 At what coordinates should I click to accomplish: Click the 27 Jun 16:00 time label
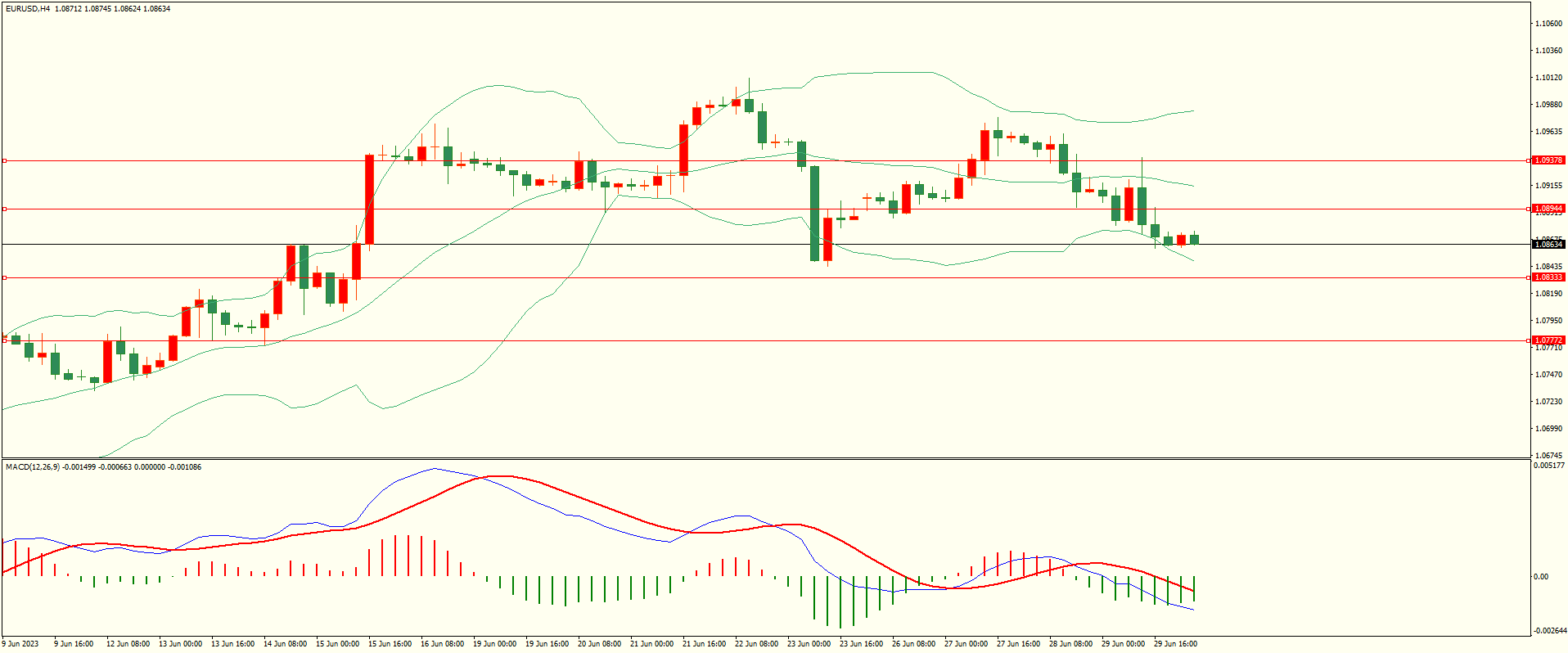1019,644
